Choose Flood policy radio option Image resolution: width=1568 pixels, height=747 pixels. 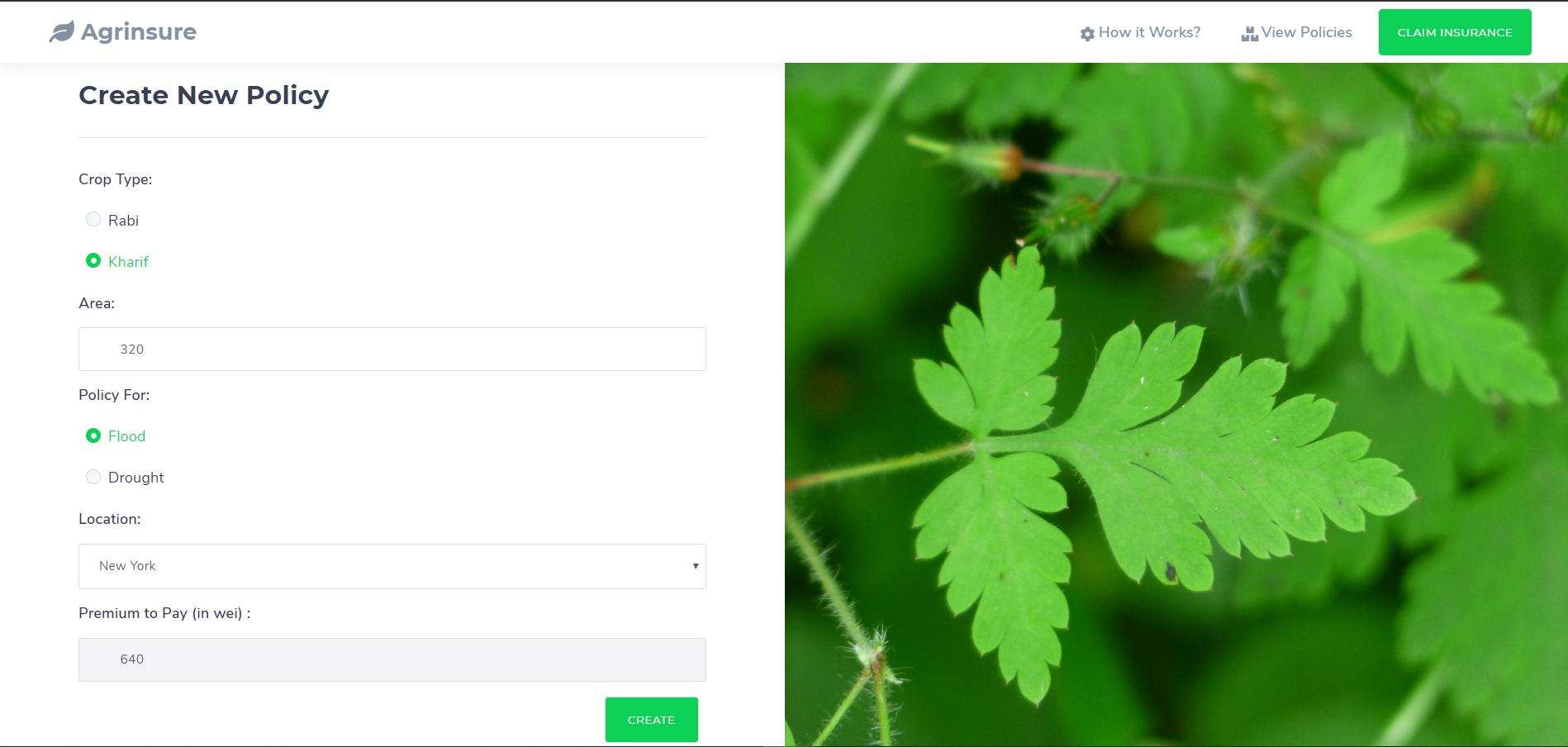tap(93, 435)
